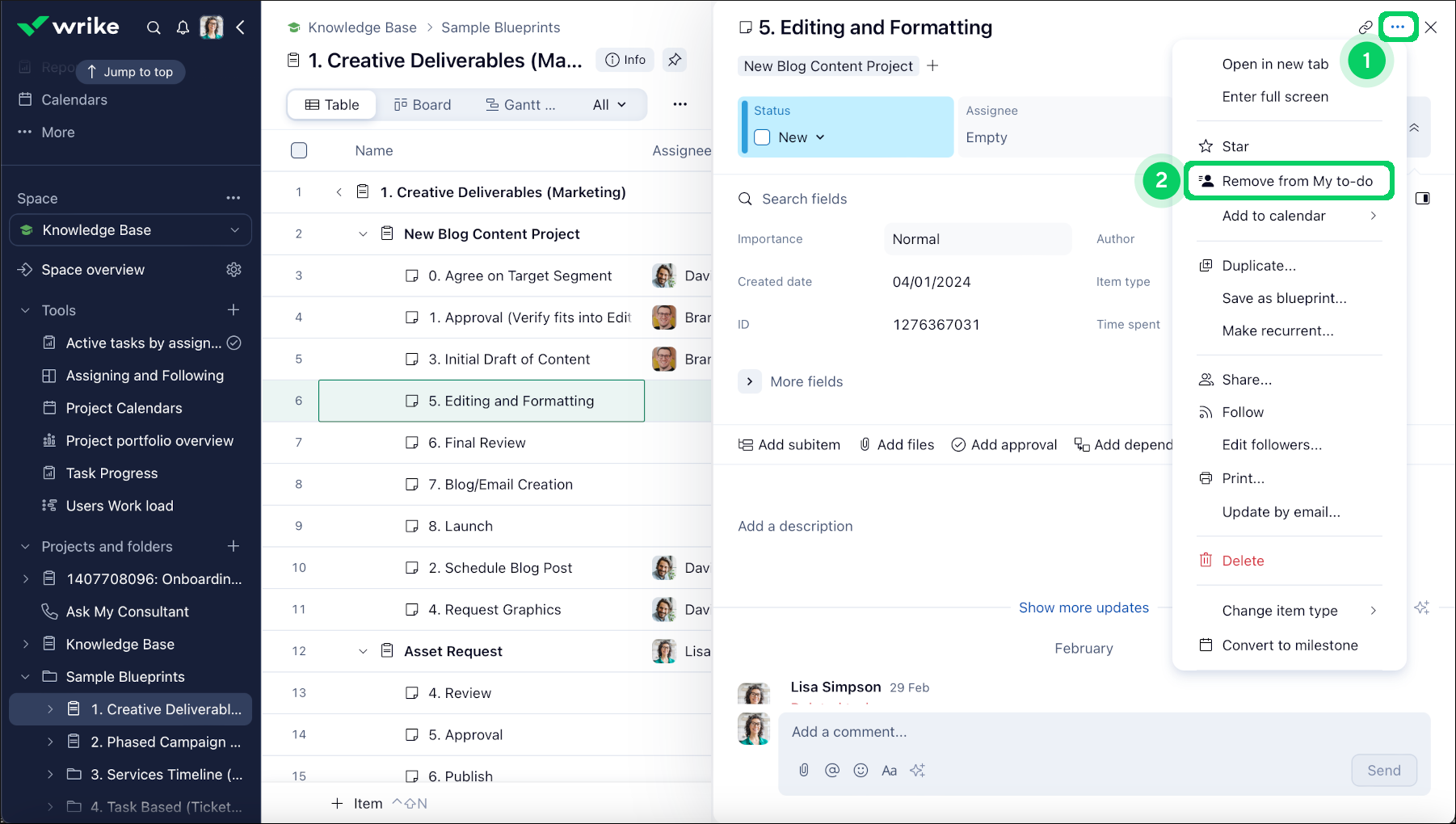Open Space overview settings gear
This screenshot has height=824, width=1456.
[x=234, y=270]
